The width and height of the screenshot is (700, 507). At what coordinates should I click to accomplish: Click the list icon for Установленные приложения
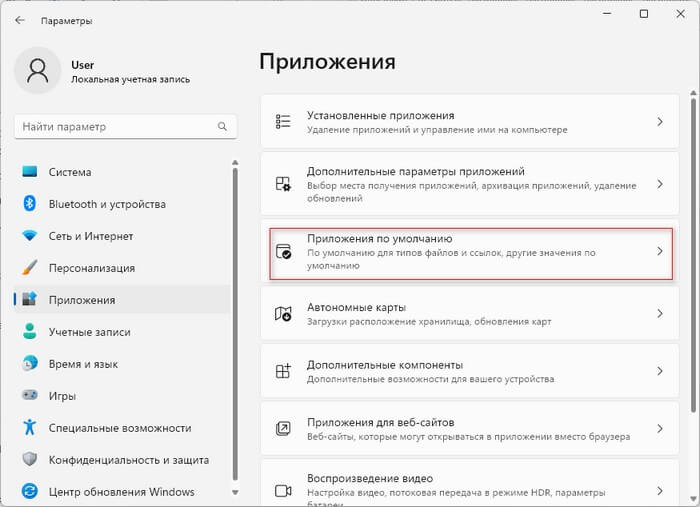(x=283, y=121)
